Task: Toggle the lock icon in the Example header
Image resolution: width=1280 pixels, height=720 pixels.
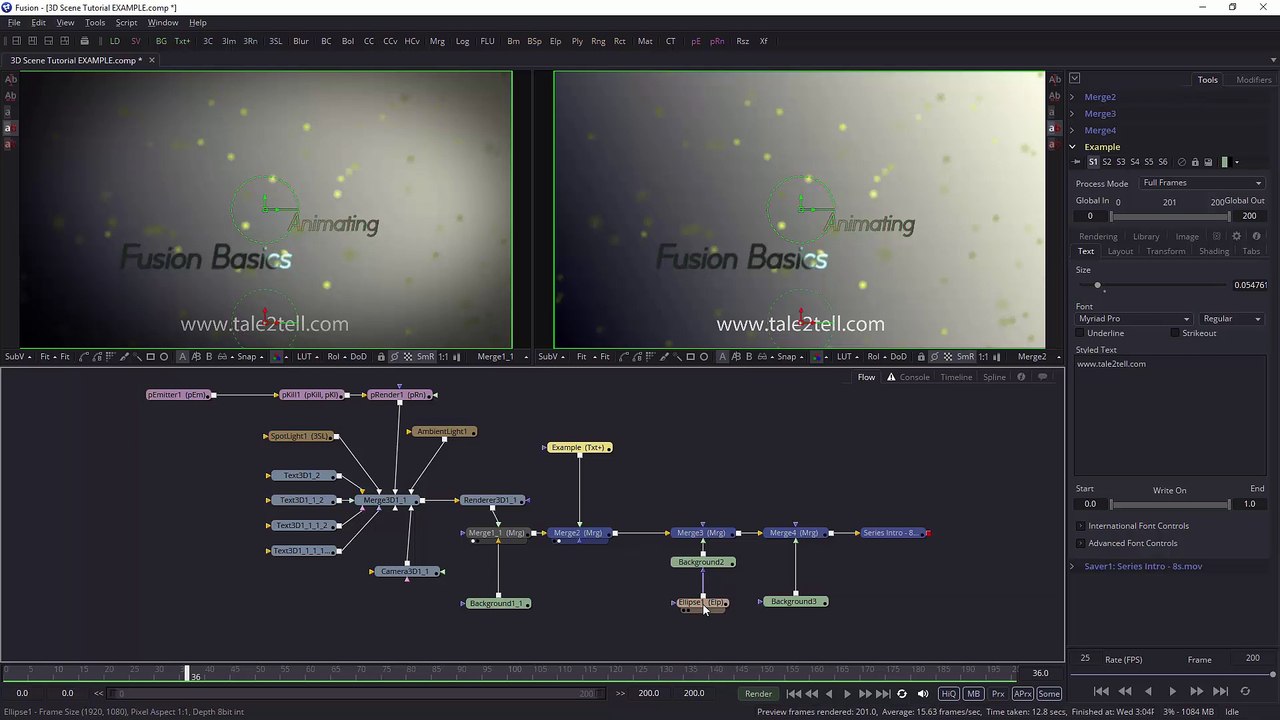Action: point(1195,162)
